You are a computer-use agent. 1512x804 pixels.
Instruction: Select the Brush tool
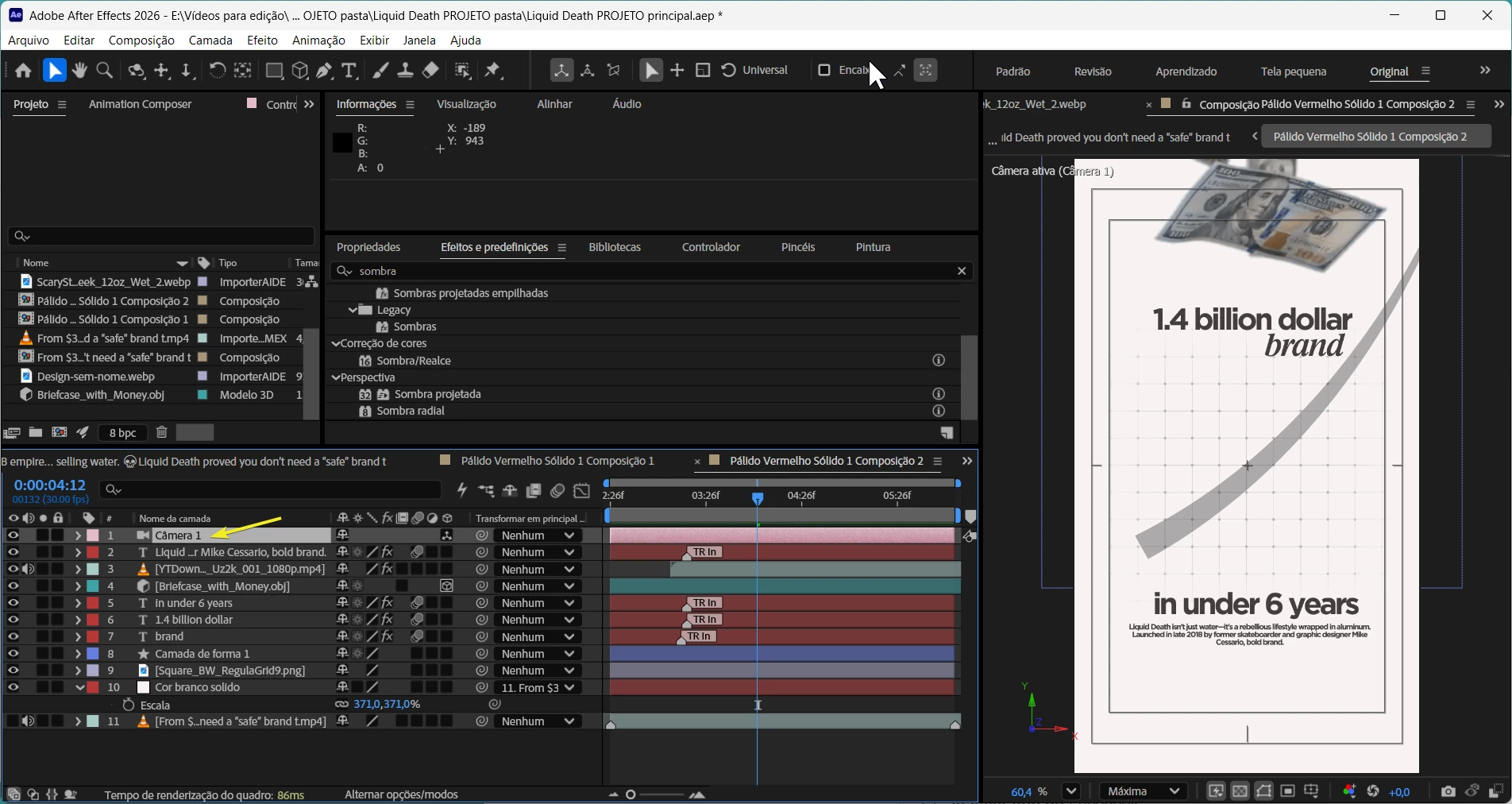tap(380, 71)
